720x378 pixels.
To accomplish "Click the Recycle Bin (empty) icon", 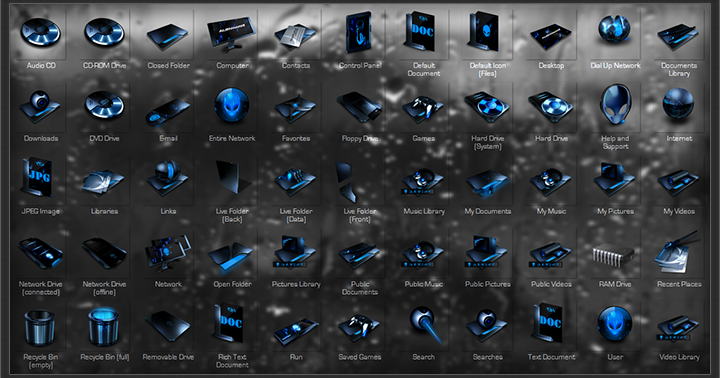I will 39,328.
